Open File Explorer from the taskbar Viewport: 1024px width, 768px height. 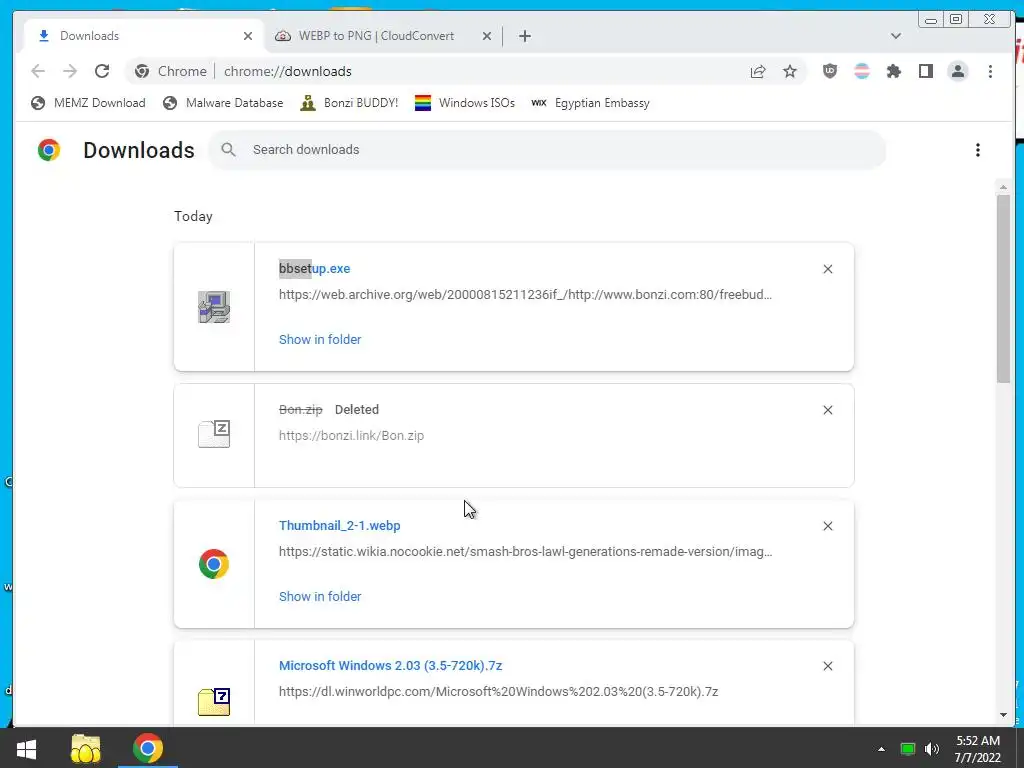pyautogui.click(x=86, y=748)
